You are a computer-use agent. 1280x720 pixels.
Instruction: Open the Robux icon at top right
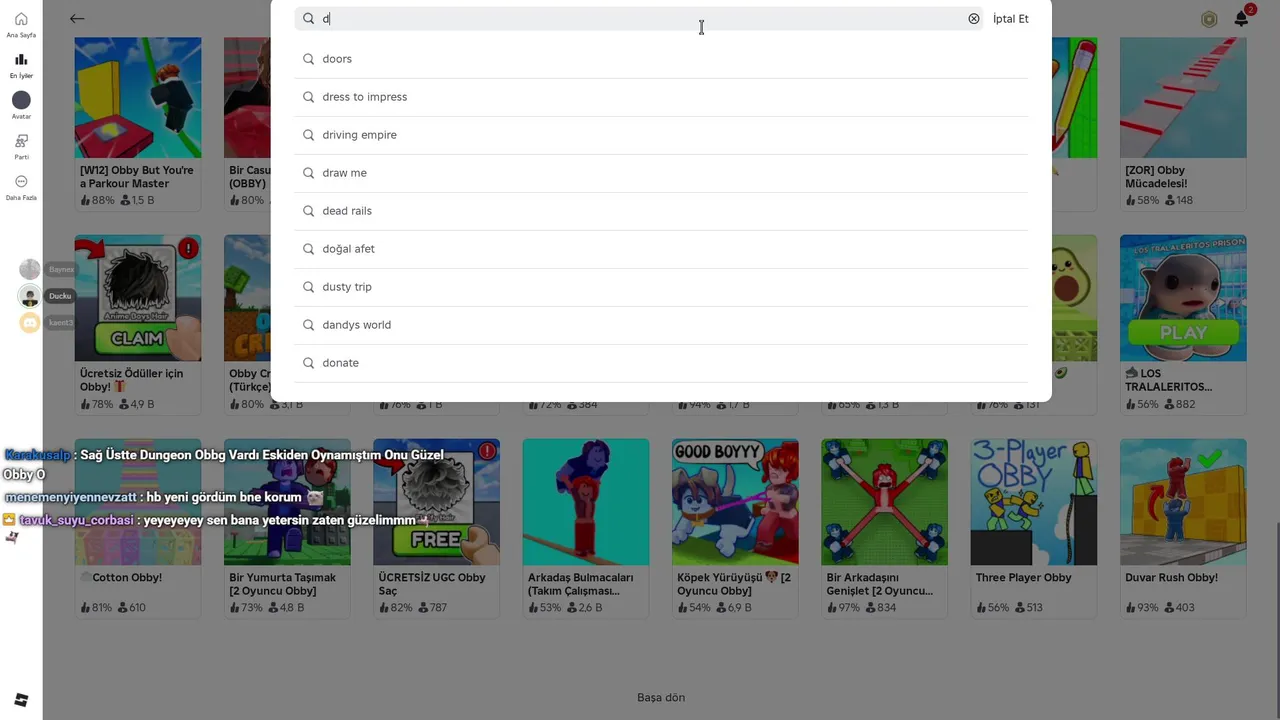click(x=1209, y=19)
